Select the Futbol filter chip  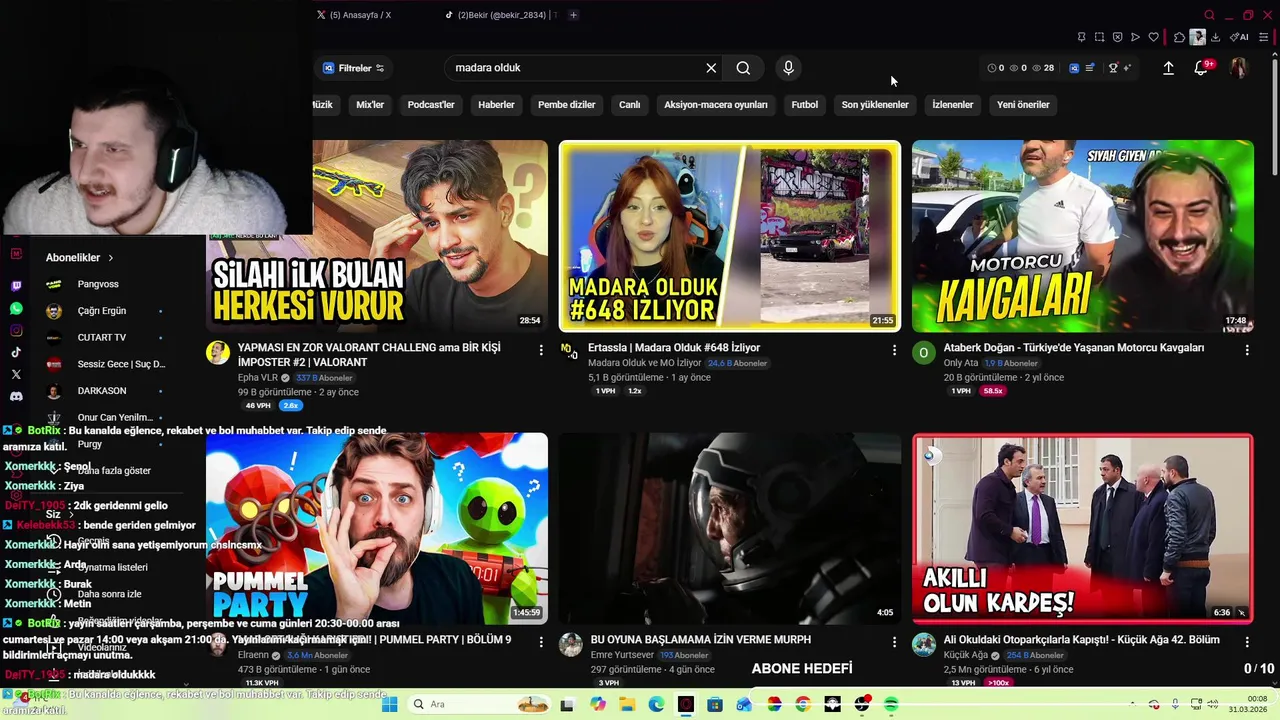804,105
